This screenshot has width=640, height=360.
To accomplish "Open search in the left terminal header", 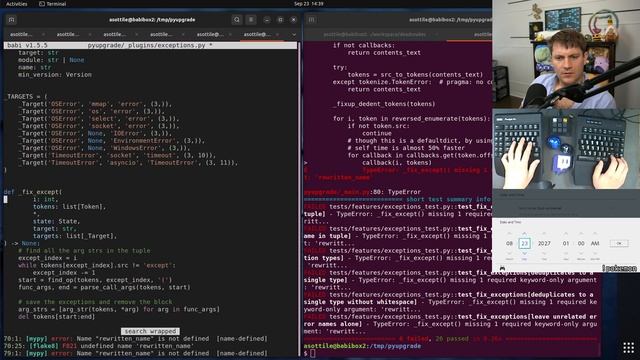I will tap(237, 20).
